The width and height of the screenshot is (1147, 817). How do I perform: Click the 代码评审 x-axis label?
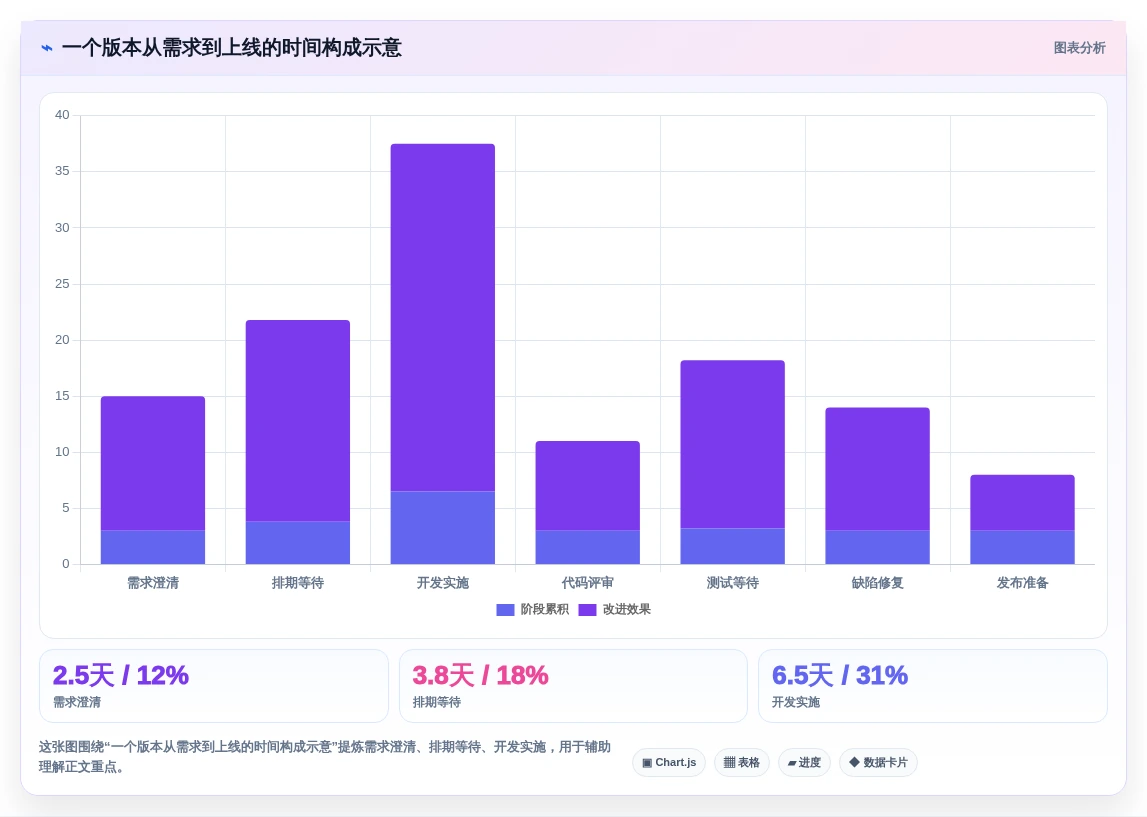[587, 583]
